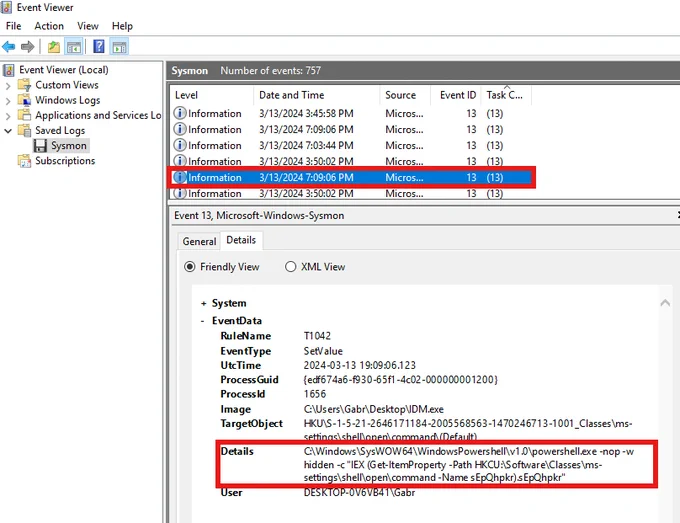Click info icon of 3:45:58 PM event

tap(180, 113)
